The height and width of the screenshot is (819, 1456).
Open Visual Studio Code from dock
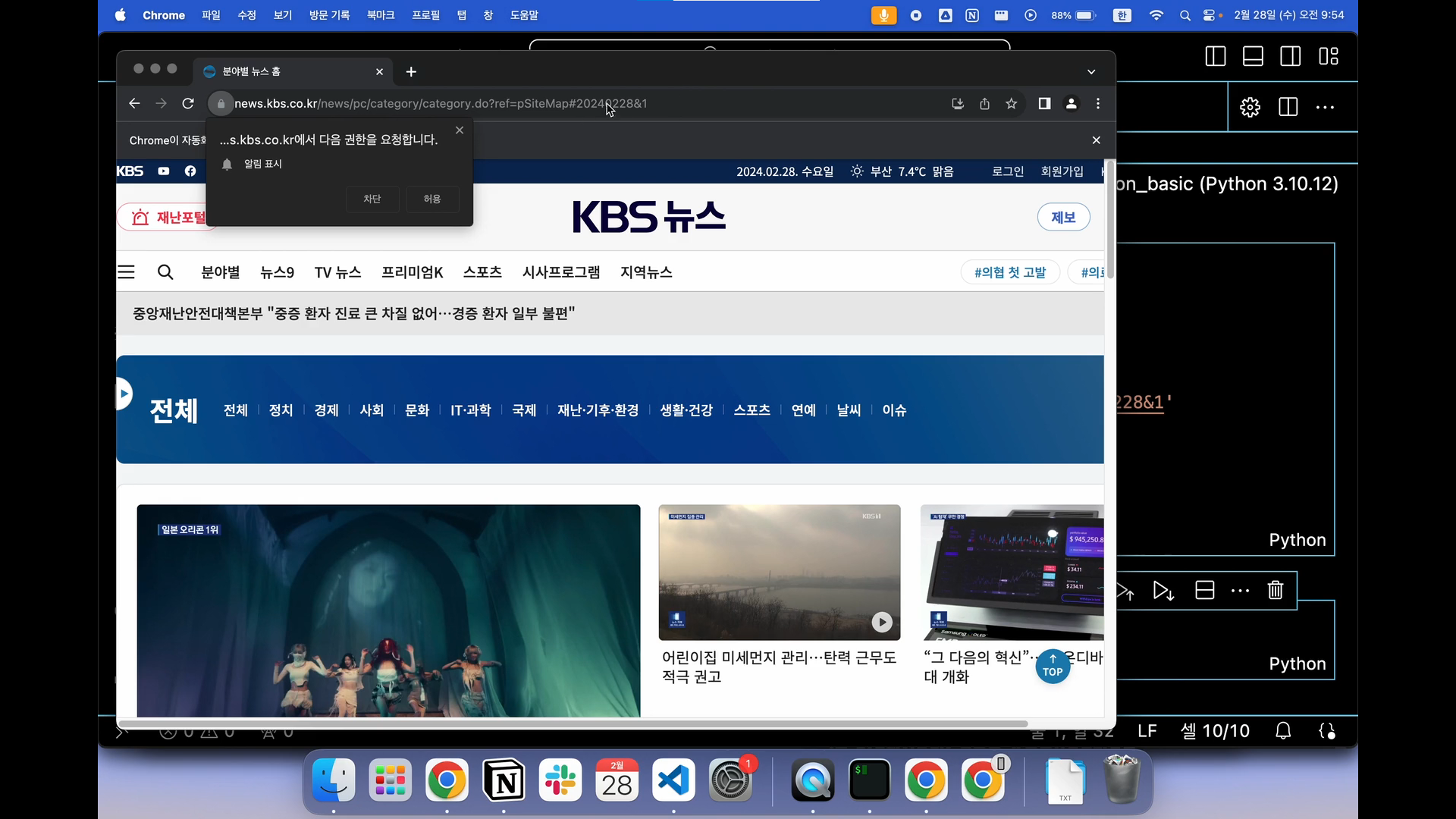(x=673, y=780)
